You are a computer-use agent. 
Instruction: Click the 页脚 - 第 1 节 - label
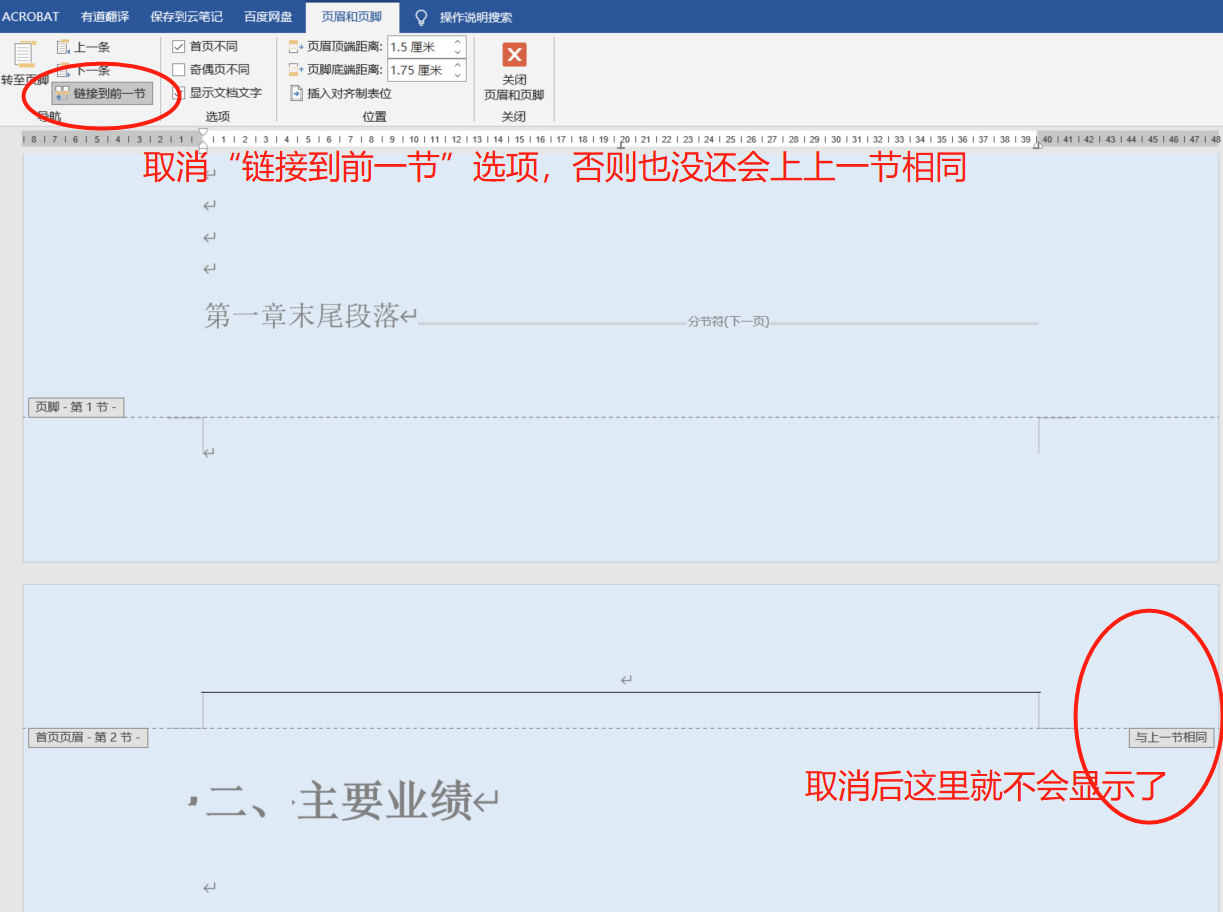point(76,407)
